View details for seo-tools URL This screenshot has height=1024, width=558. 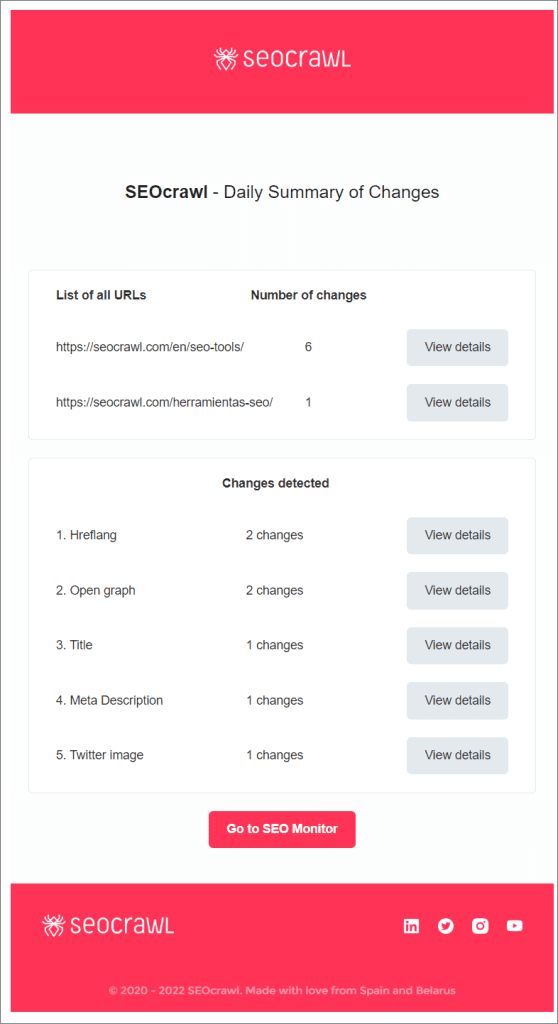[x=457, y=347]
